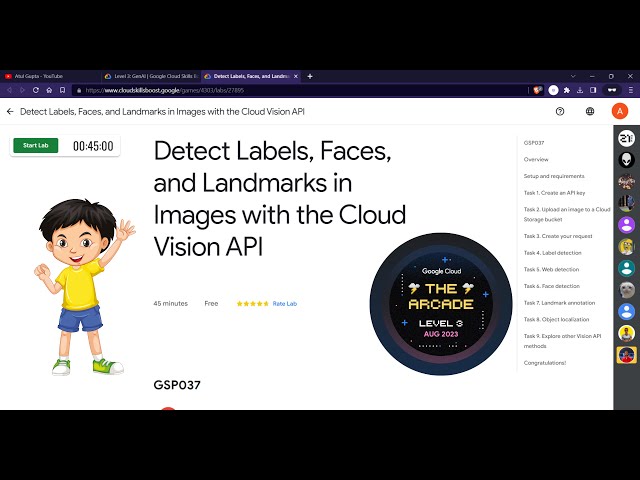The width and height of the screenshot is (640, 480).
Task: Go to Task 5. Web detection
Action: pos(551,270)
